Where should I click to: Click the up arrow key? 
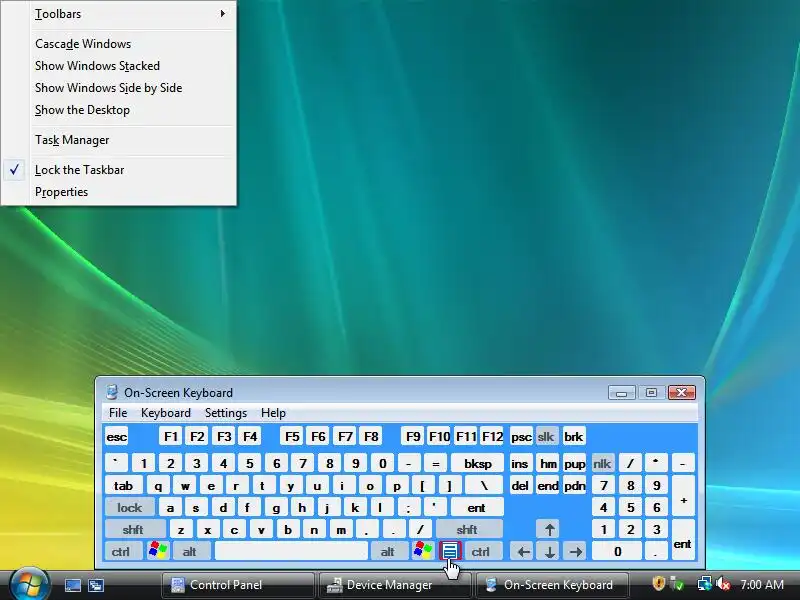tap(549, 529)
